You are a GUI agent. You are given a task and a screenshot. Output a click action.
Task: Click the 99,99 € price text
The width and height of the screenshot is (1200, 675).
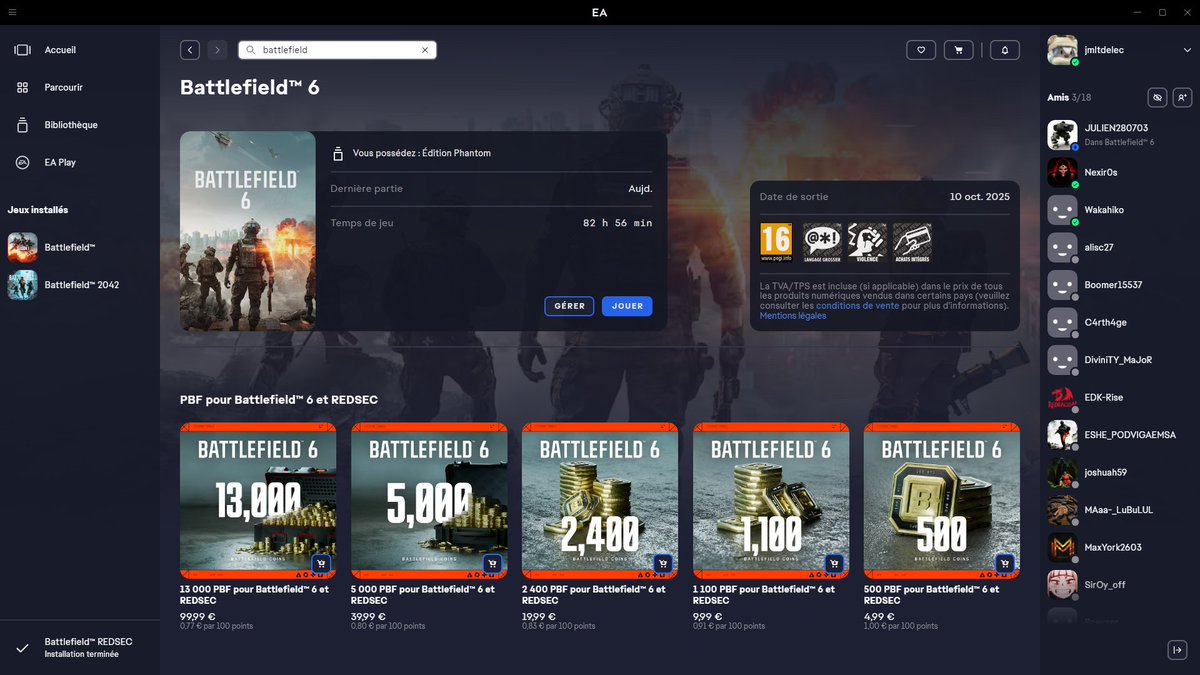point(198,616)
